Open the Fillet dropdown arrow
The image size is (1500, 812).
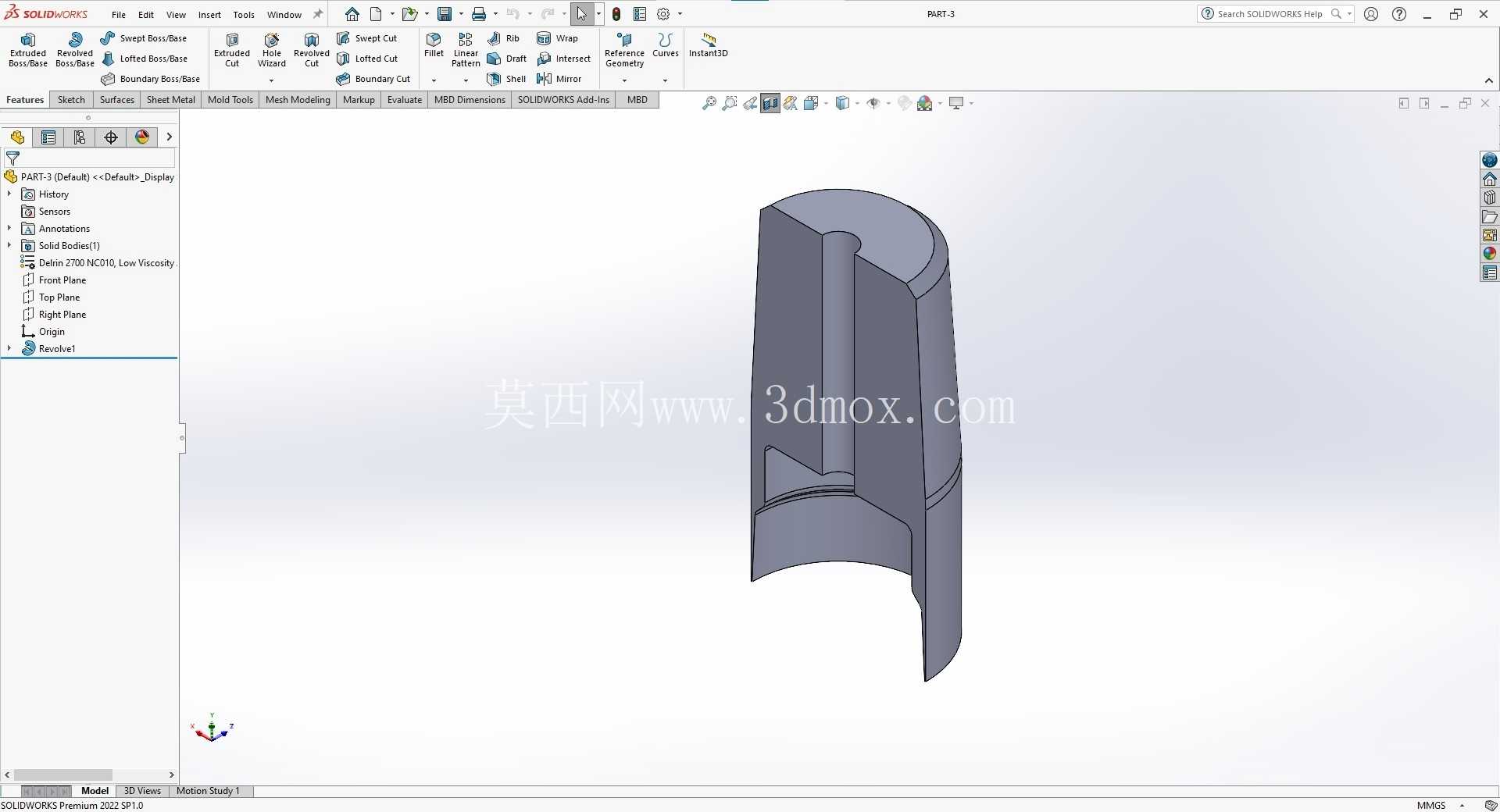pyautogui.click(x=434, y=80)
